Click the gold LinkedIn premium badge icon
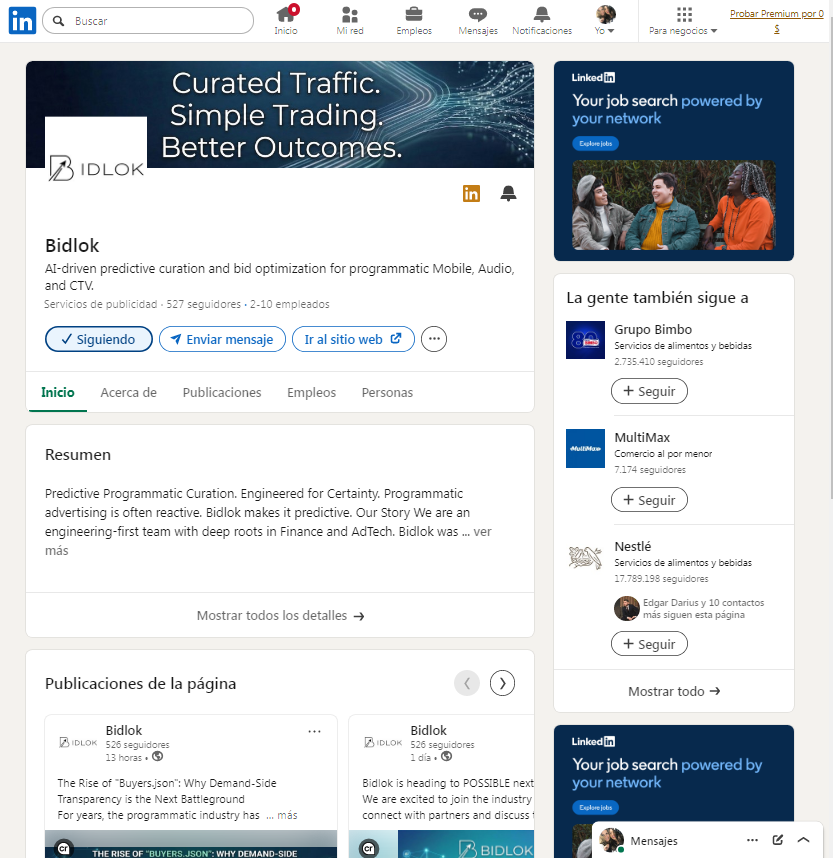This screenshot has height=858, width=833. click(471, 193)
